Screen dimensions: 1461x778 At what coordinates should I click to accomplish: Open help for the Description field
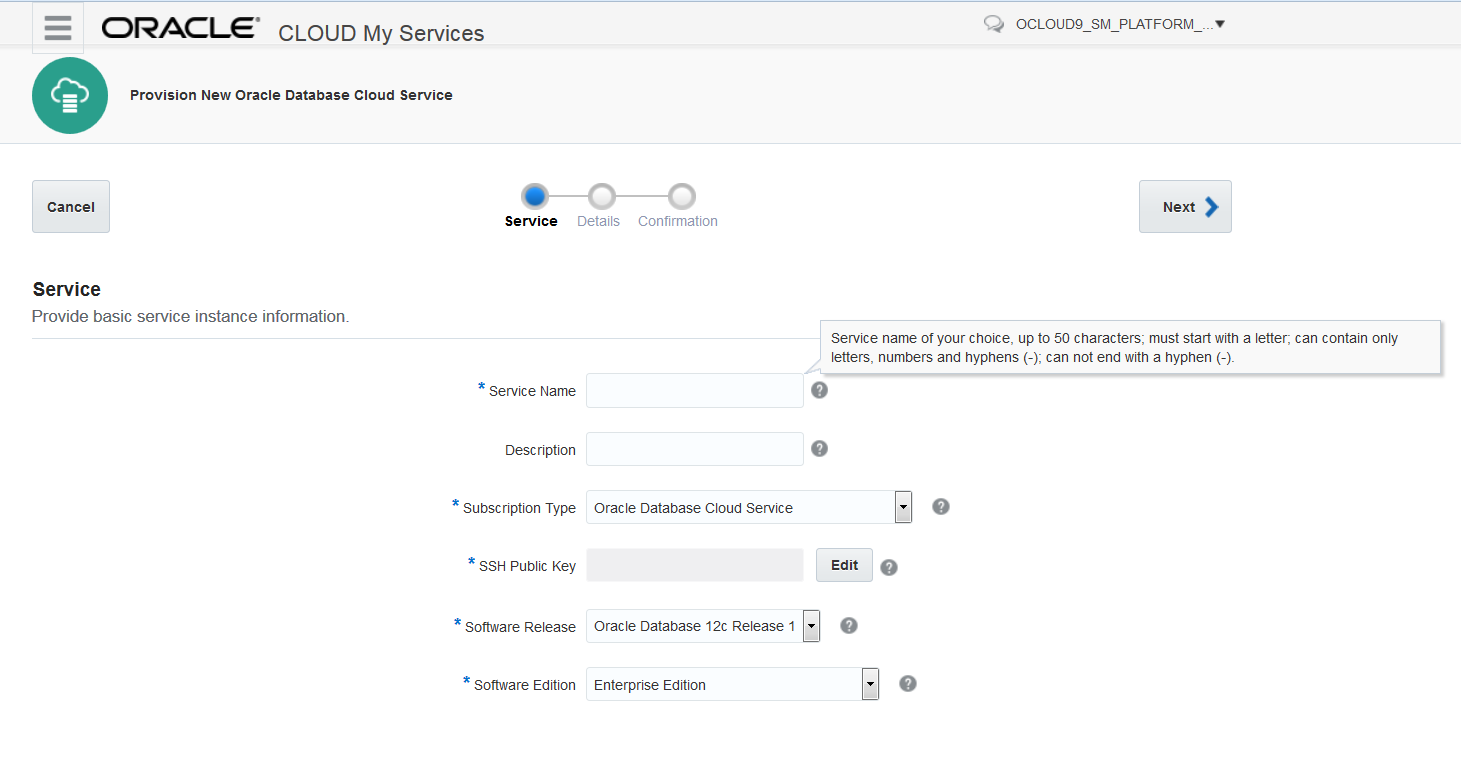[x=819, y=448]
